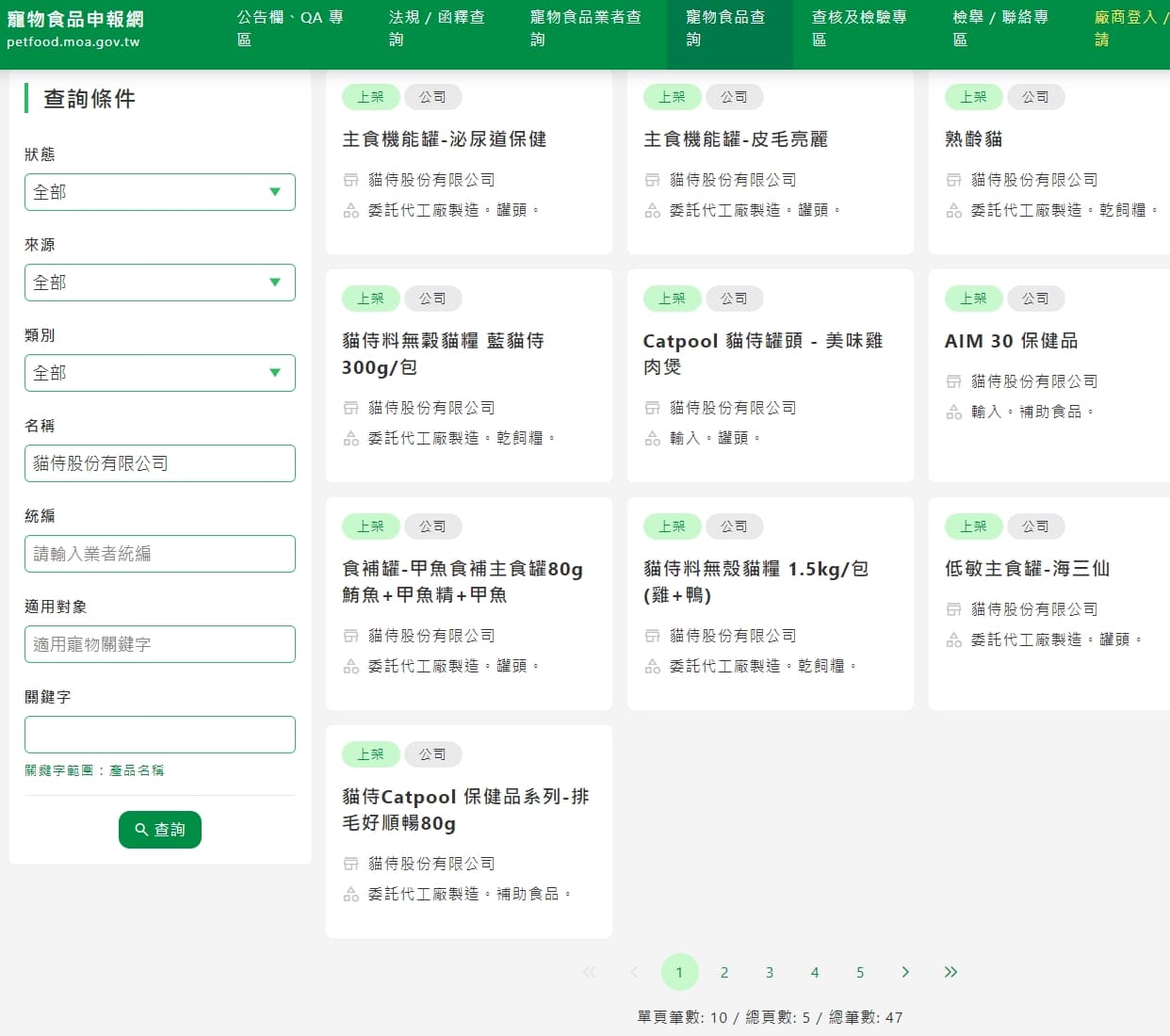Click the 關鍵字範圍：產品名稱 hint text

coord(94,770)
